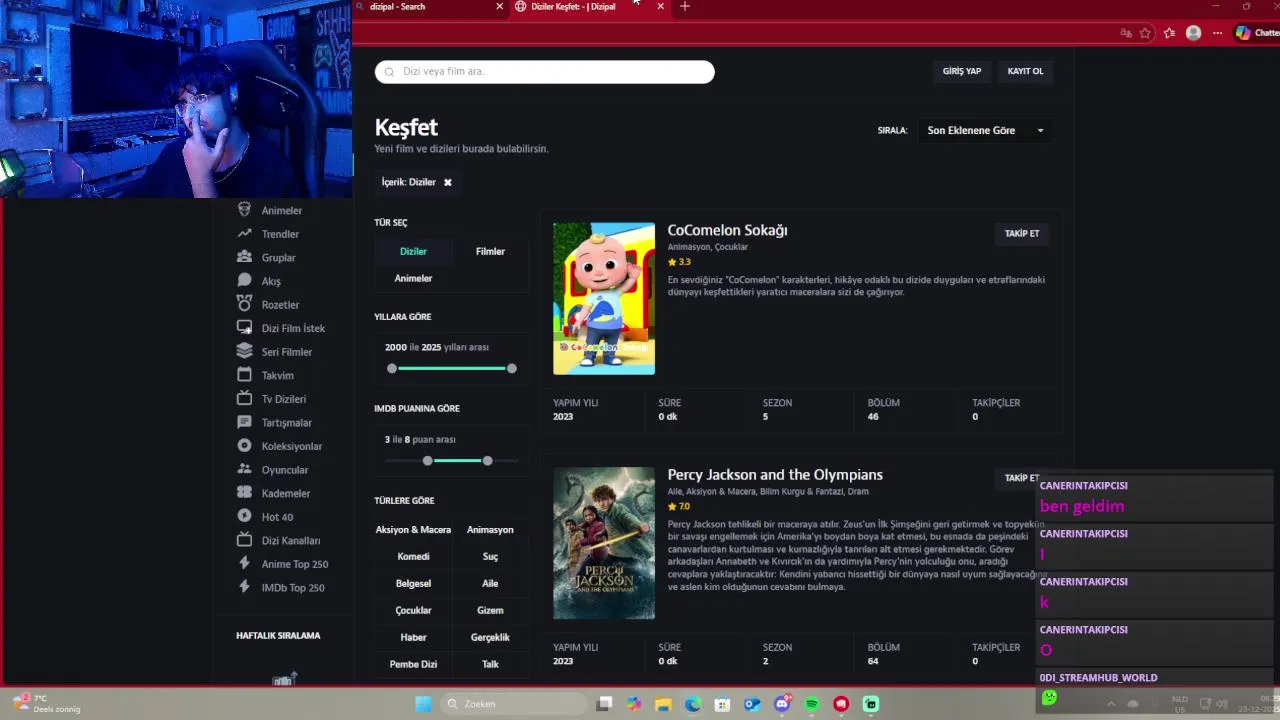Open the Copilot Chat button

(1257, 33)
